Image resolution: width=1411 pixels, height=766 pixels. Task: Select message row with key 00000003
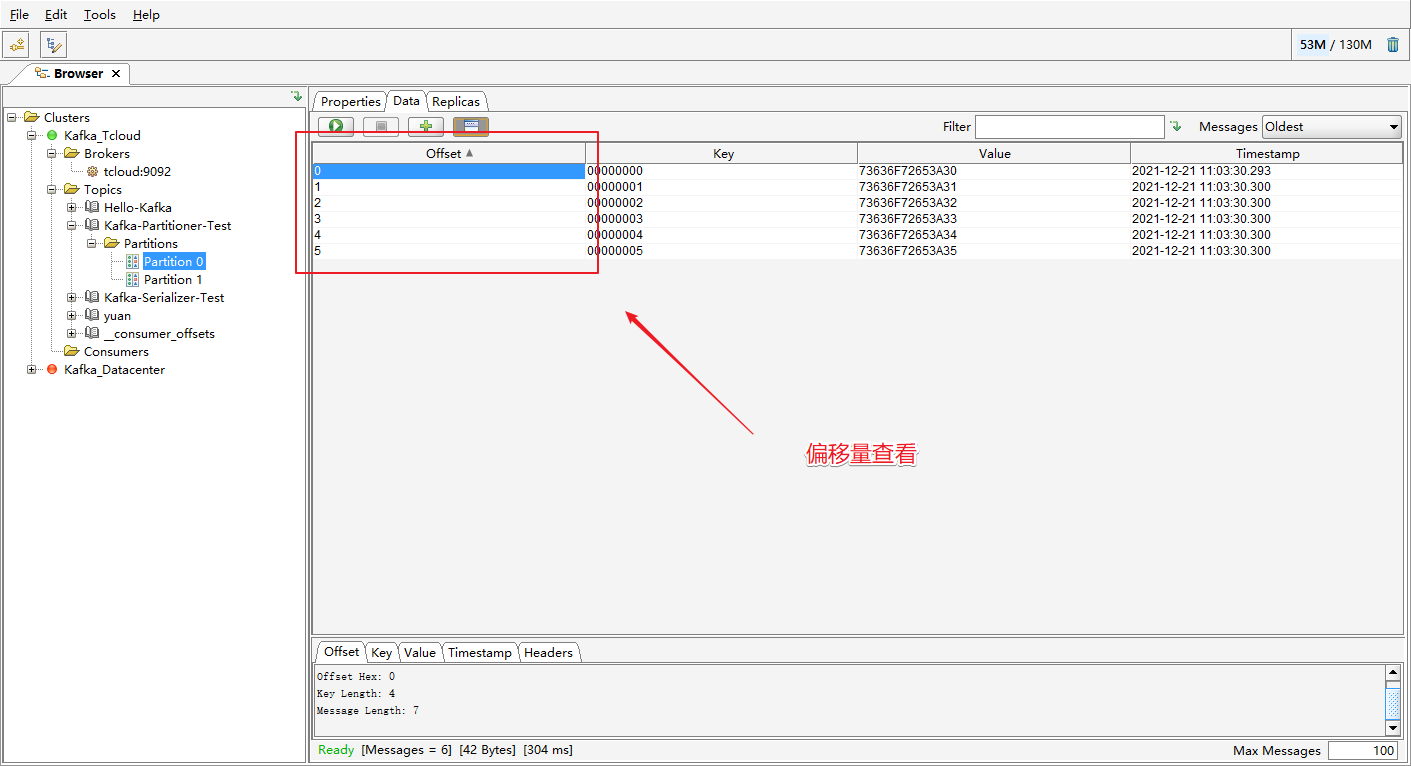858,219
